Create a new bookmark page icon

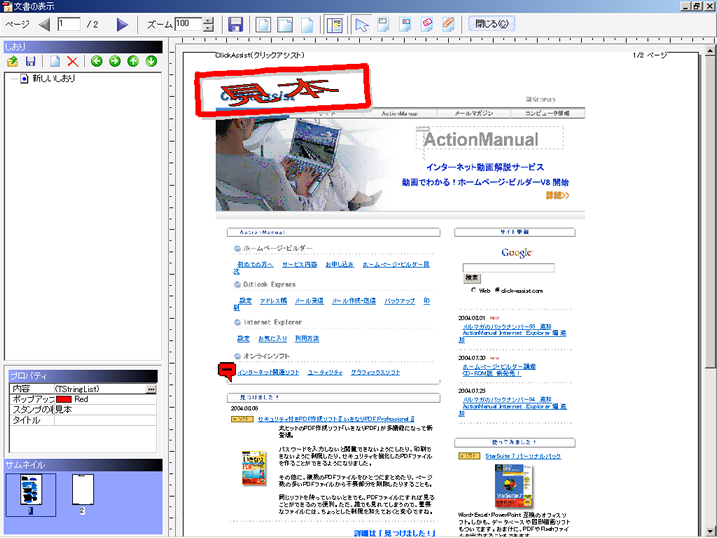55,61
